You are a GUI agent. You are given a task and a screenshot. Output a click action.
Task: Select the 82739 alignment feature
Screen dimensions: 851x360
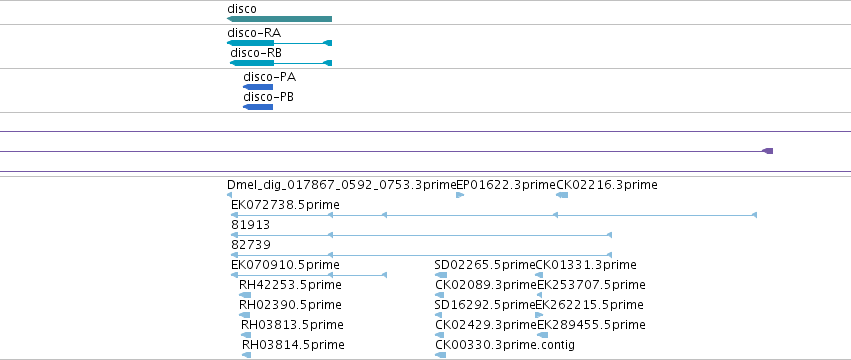[421, 255]
